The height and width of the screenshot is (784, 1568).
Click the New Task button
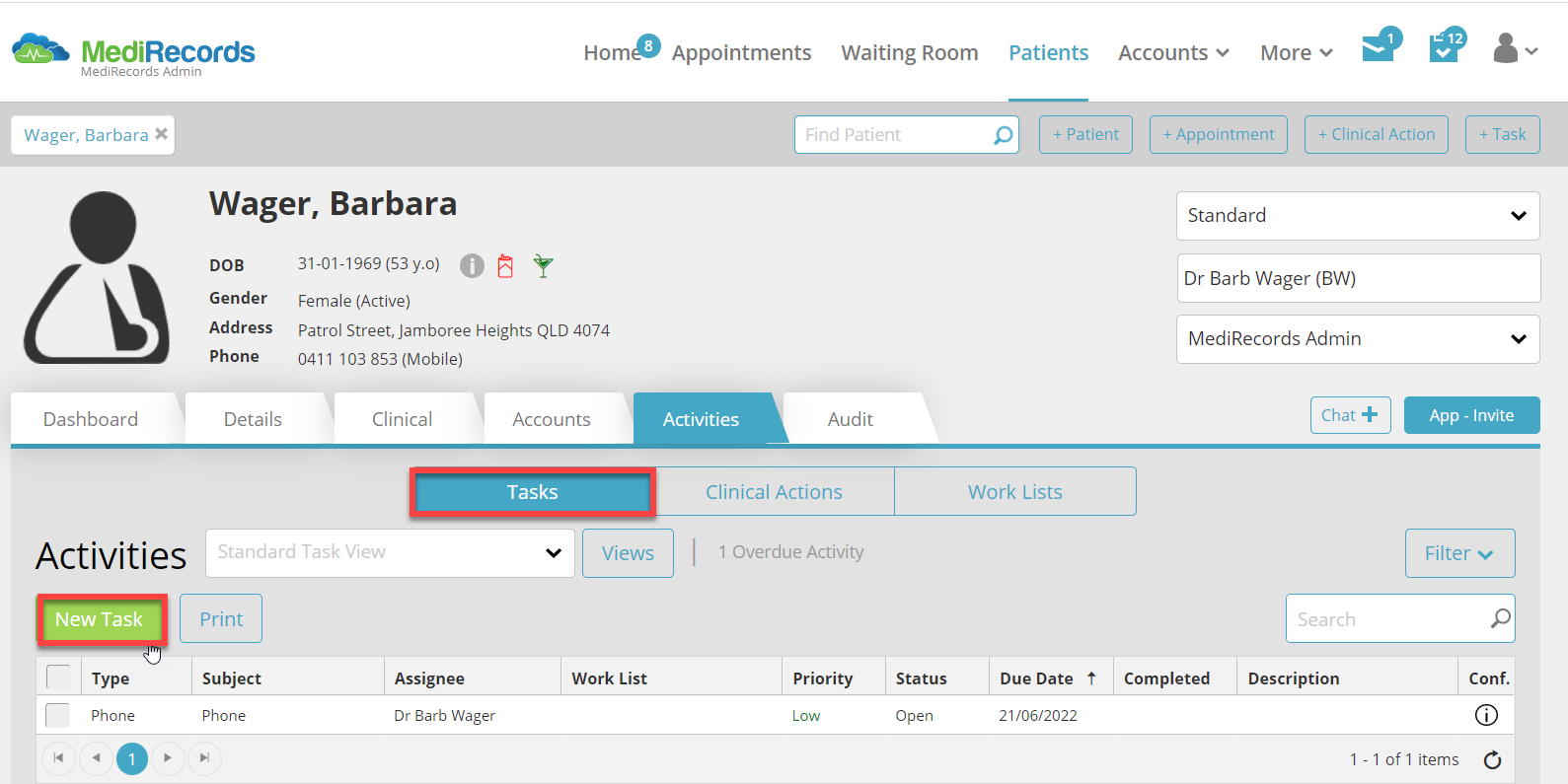tap(100, 619)
